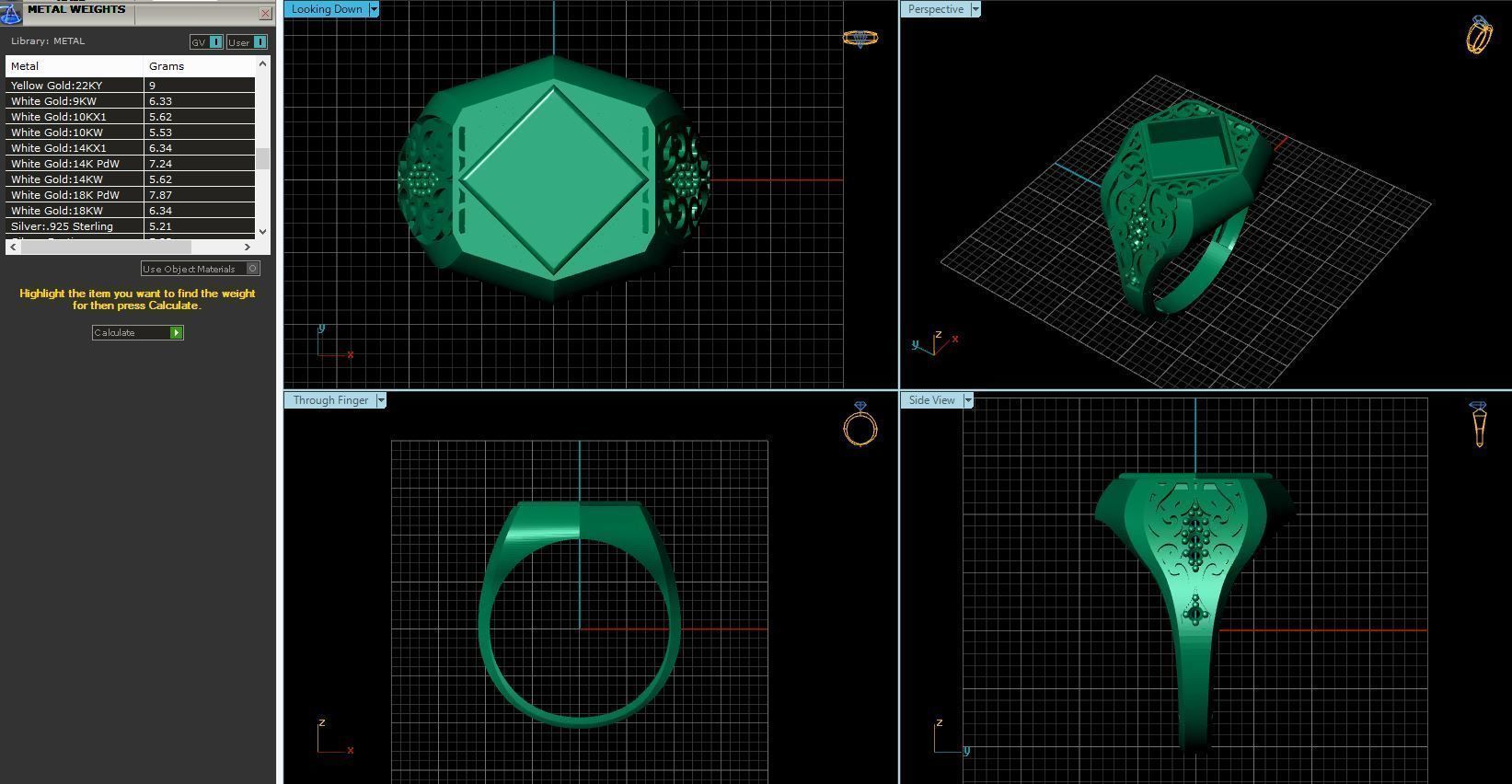Toggle Use Object Materials option
The image size is (1512, 784).
[200, 269]
